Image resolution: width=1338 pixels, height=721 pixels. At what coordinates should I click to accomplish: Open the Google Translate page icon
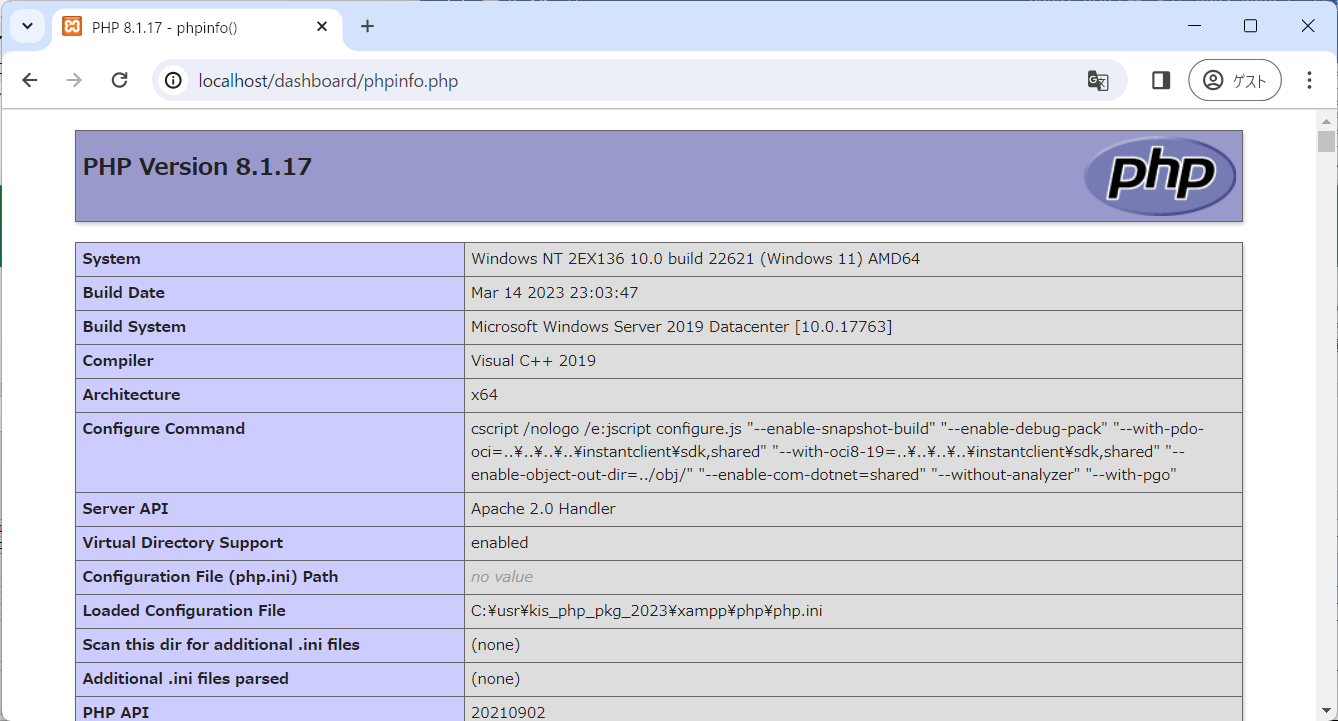(1098, 81)
